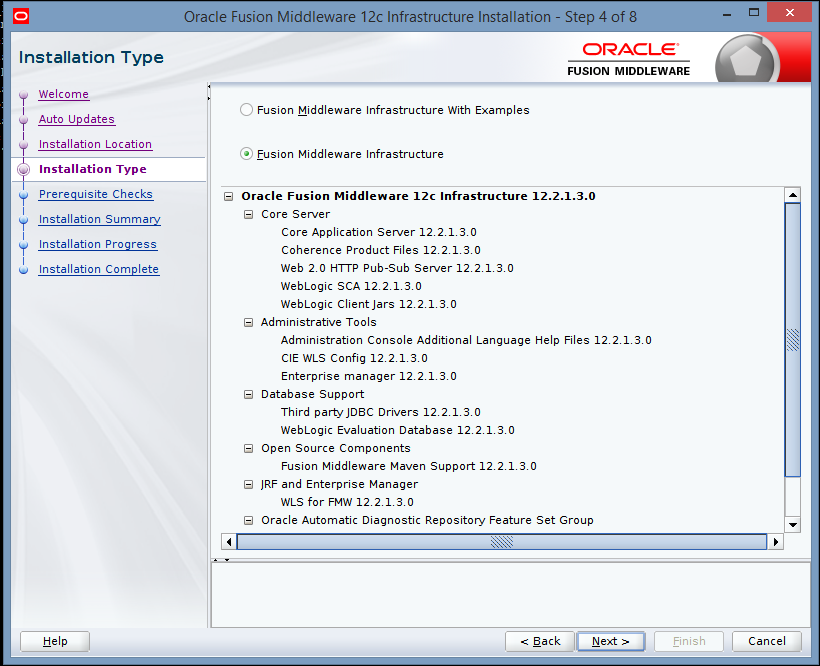
Task: Select the Fusion Middleware Infrastructure radio button
Action: click(246, 154)
